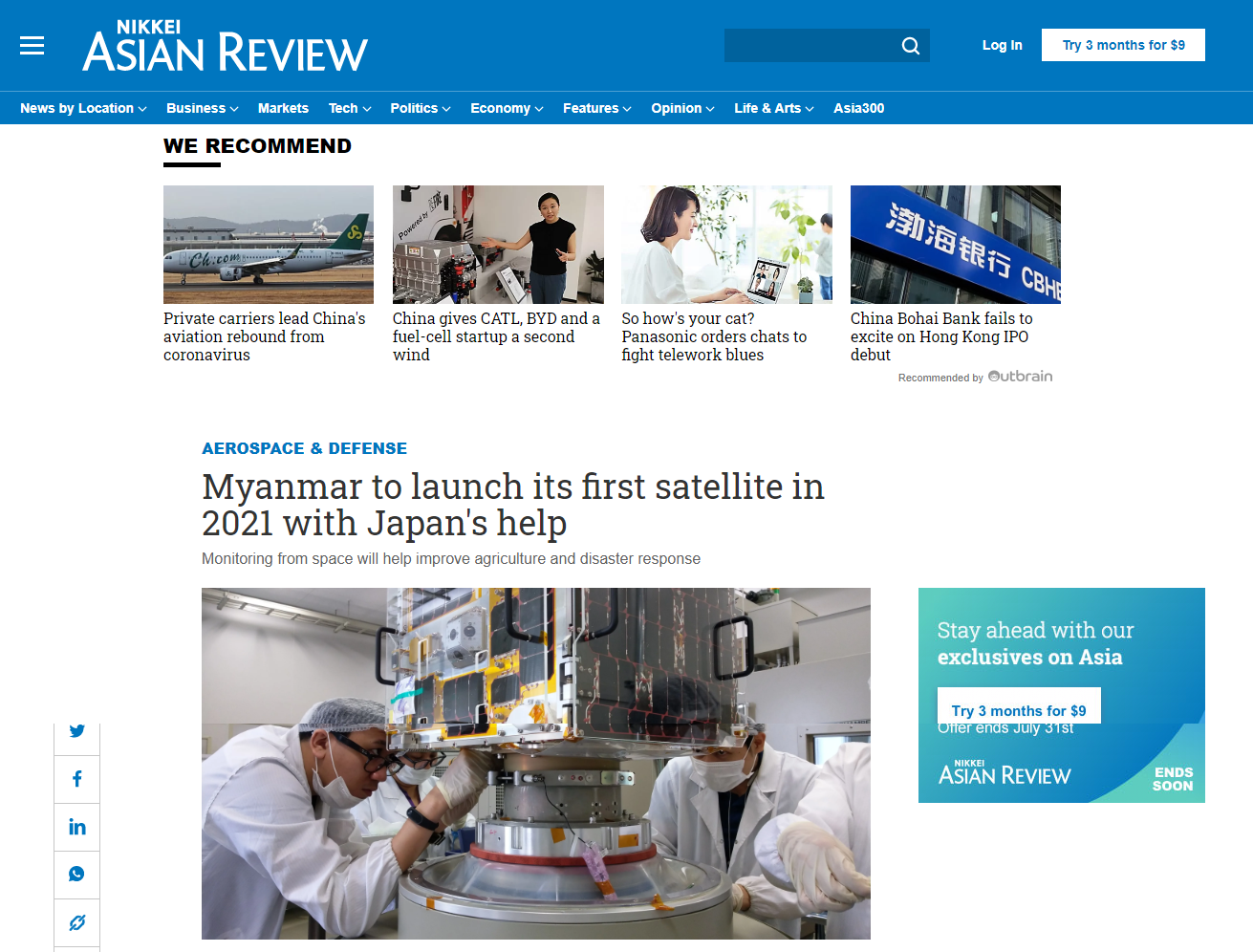Image resolution: width=1253 pixels, height=952 pixels.
Task: Share article via WhatsApp icon
Action: tap(77, 875)
